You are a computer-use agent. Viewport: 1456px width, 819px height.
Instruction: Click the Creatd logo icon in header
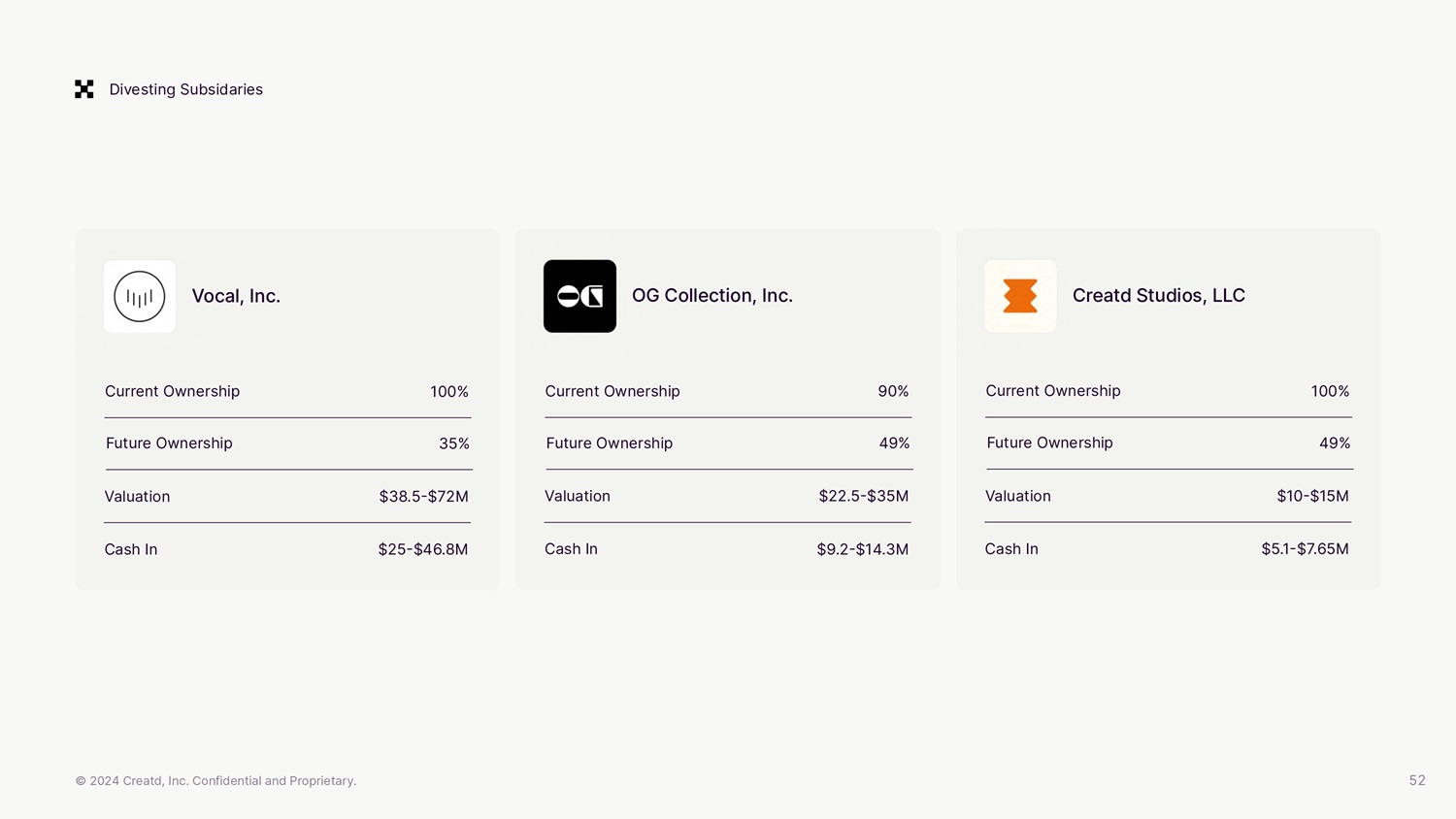click(x=84, y=89)
